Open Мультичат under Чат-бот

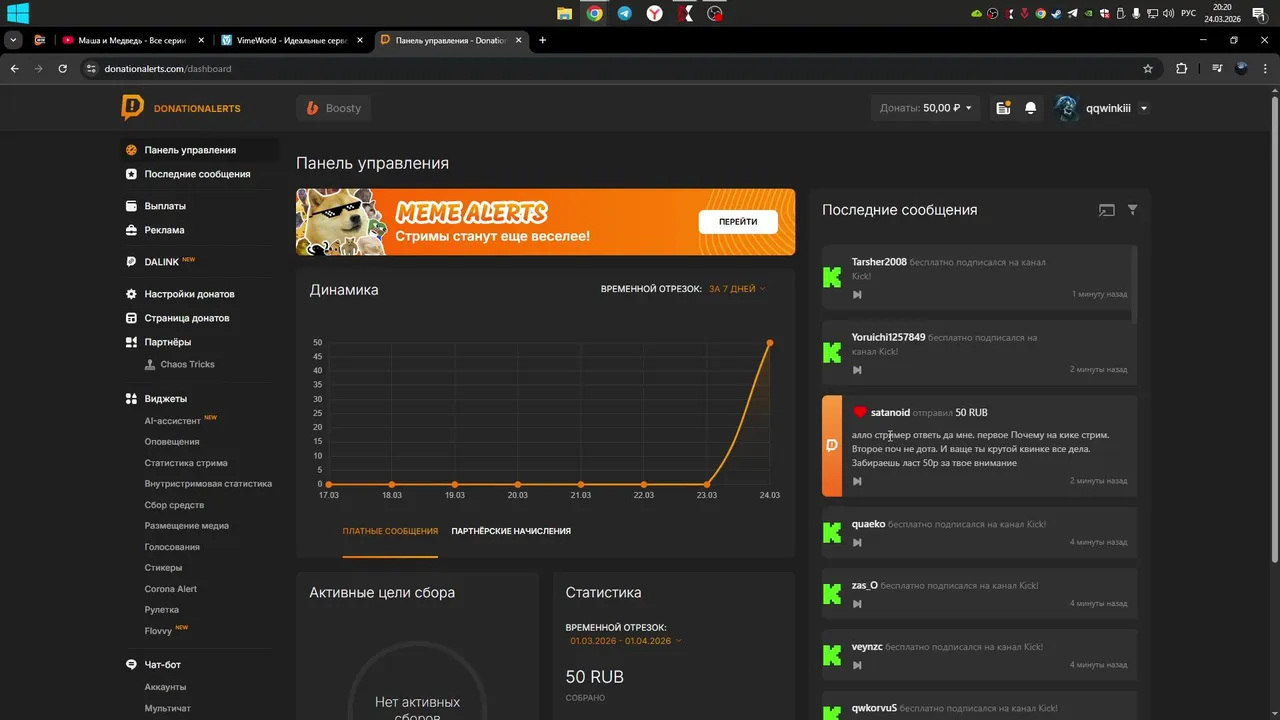pyautogui.click(x=167, y=708)
